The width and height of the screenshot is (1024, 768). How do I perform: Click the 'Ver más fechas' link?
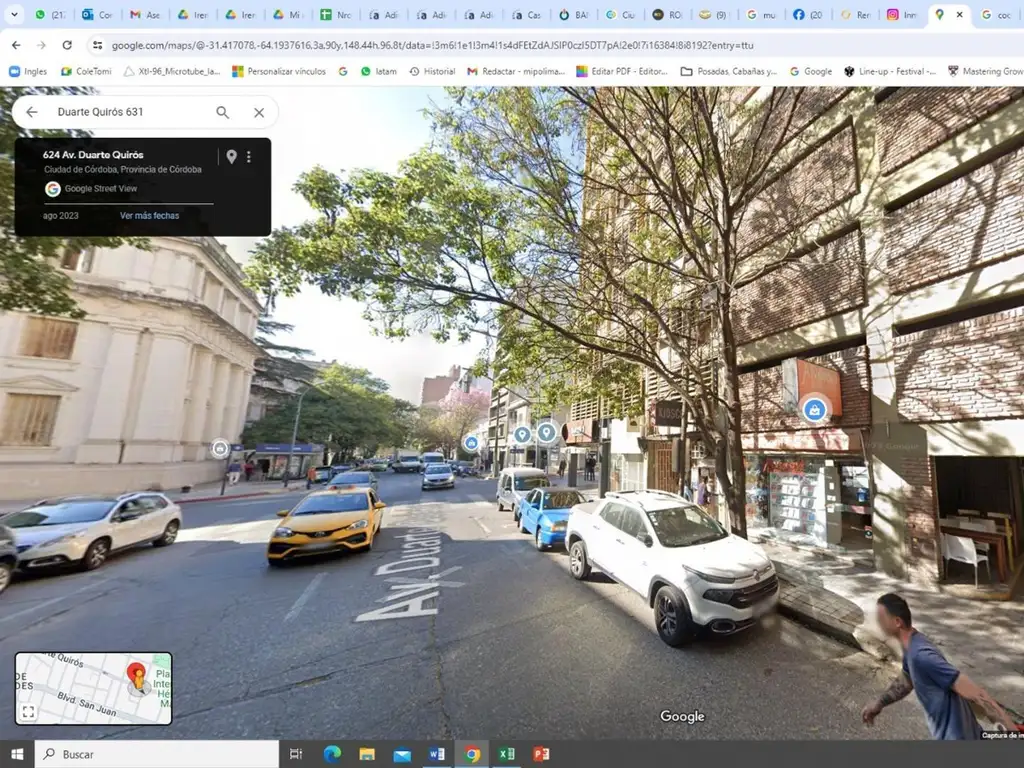(x=149, y=216)
